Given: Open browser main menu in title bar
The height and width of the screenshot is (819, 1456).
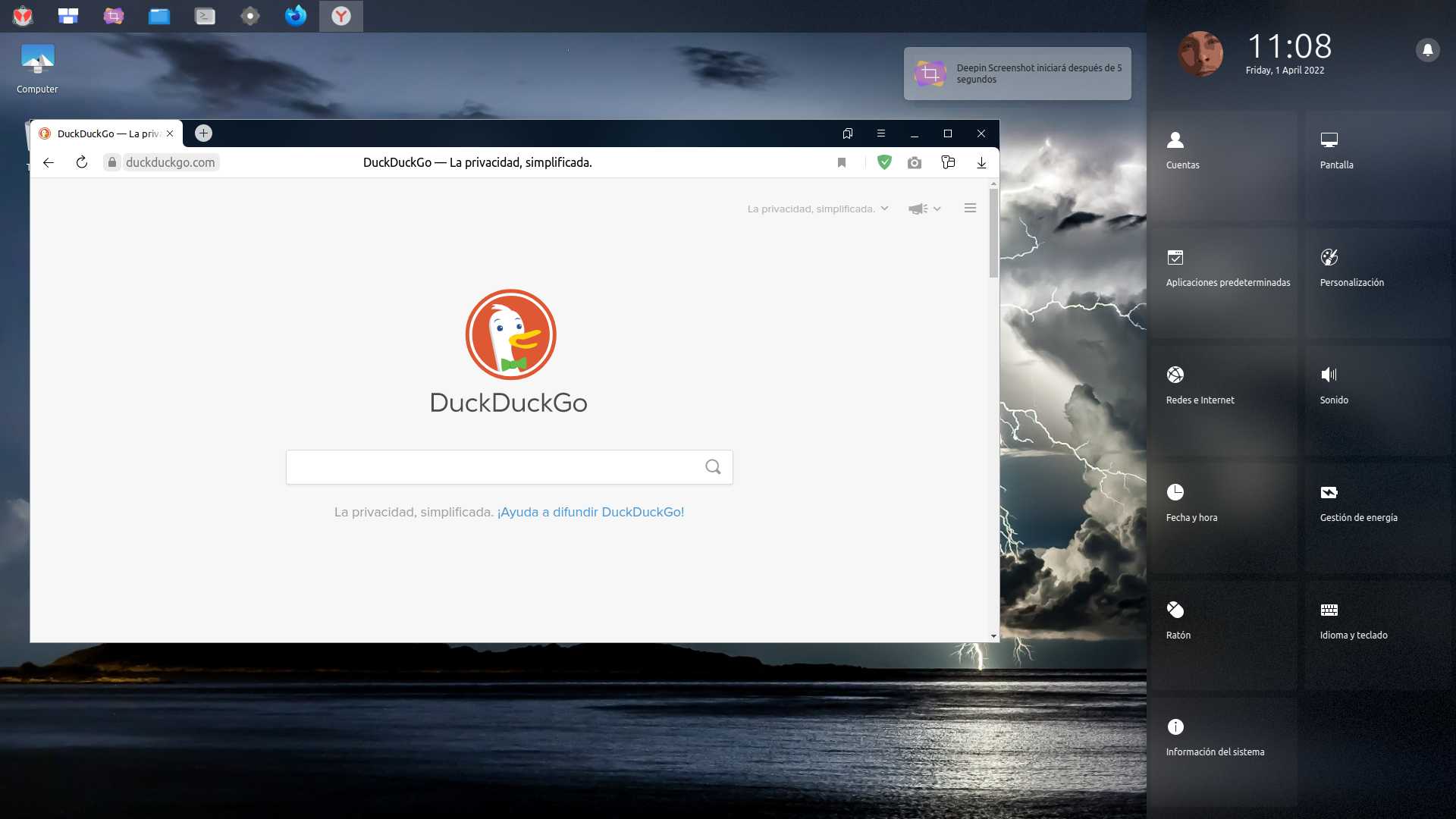Looking at the screenshot, I should click(881, 133).
